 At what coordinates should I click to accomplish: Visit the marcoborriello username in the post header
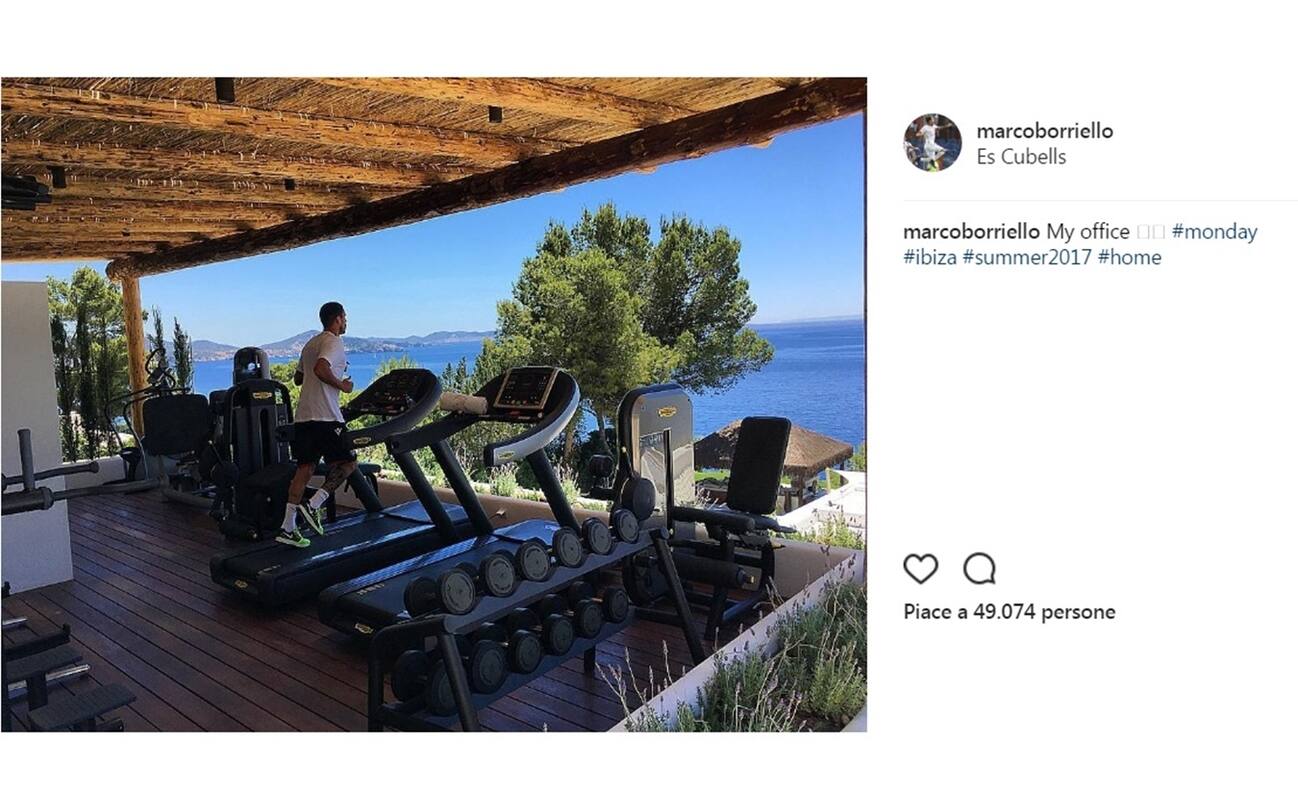click(1044, 130)
